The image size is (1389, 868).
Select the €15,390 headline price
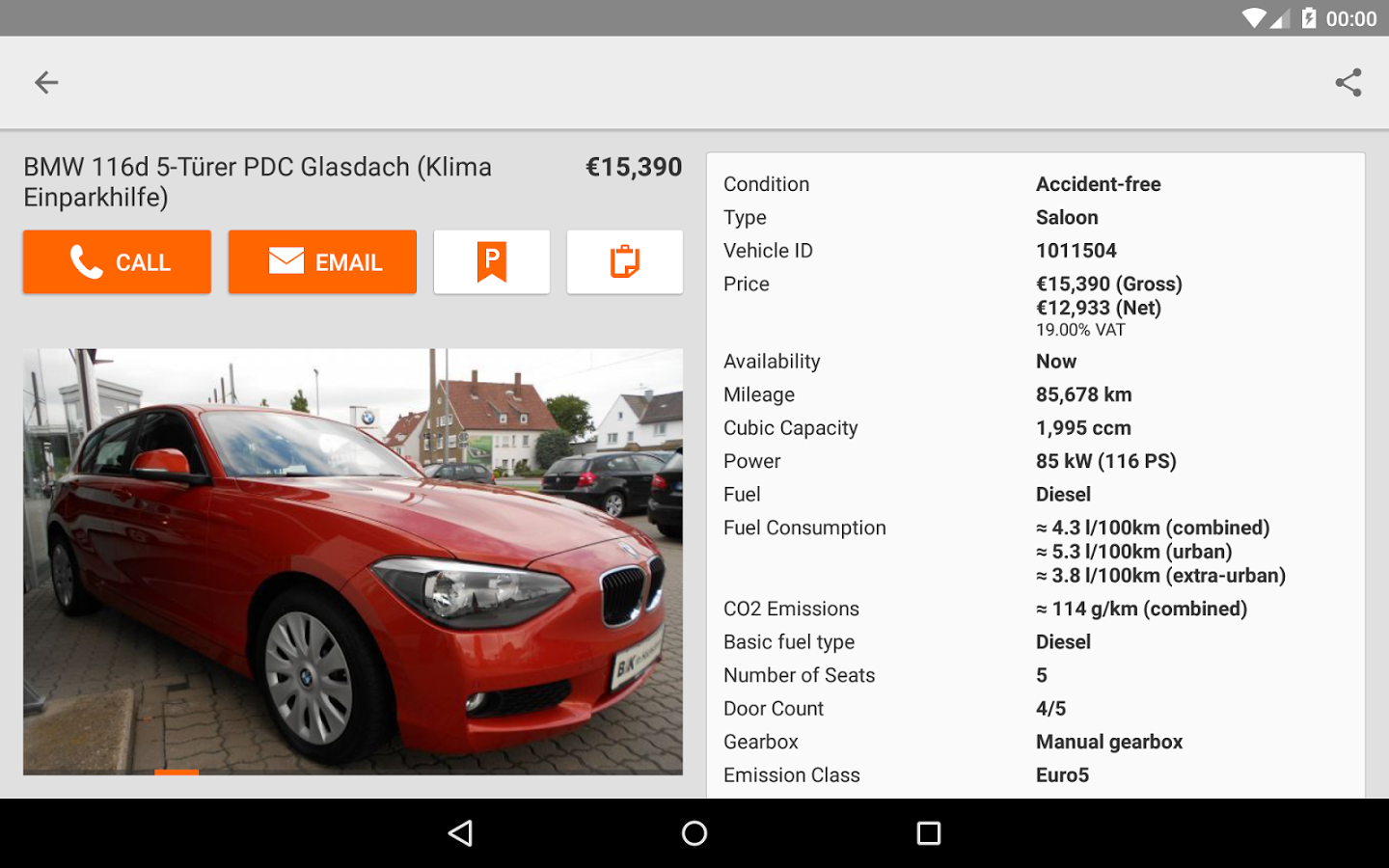pyautogui.click(x=634, y=167)
